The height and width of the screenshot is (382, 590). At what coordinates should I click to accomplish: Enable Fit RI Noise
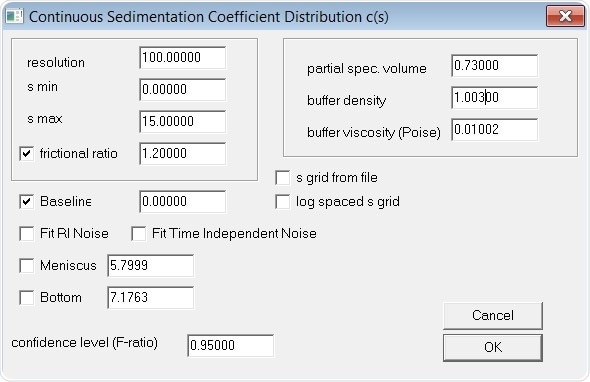coord(27,233)
